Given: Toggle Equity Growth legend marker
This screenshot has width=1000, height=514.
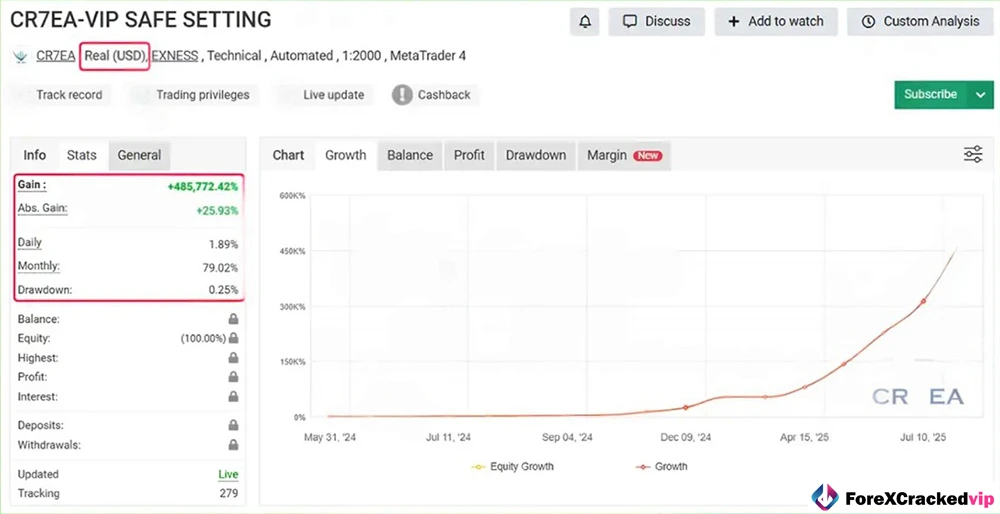Looking at the screenshot, I should pyautogui.click(x=478, y=467).
